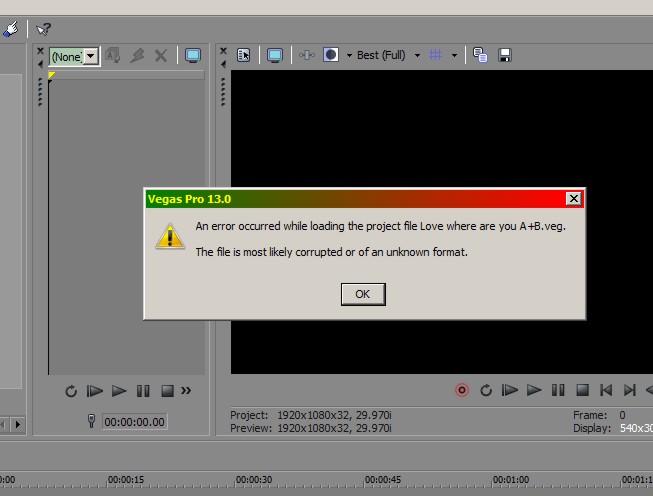
Task: Click the trimmer X remove icon
Action: pyautogui.click(x=161, y=55)
